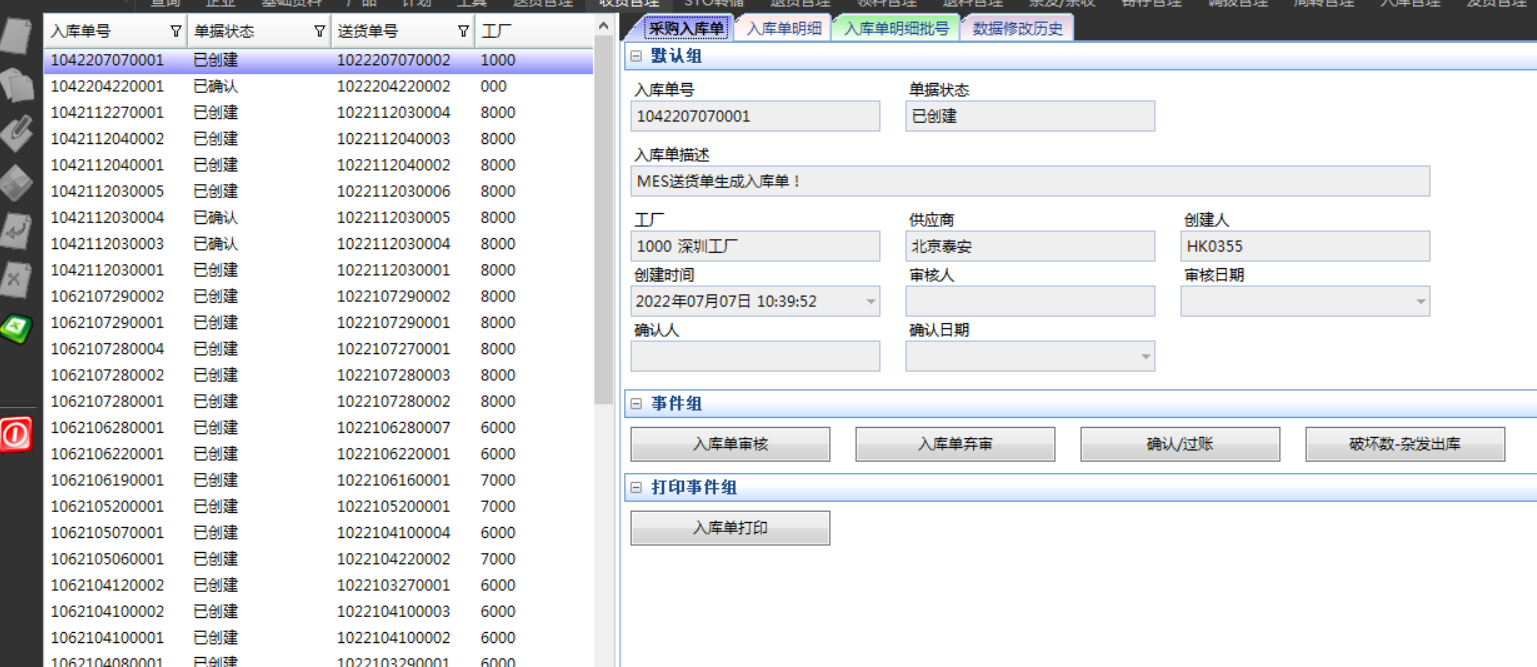Open filter on 入库单号 column header
The height and width of the screenshot is (667, 1537).
pyautogui.click(x=176, y=32)
